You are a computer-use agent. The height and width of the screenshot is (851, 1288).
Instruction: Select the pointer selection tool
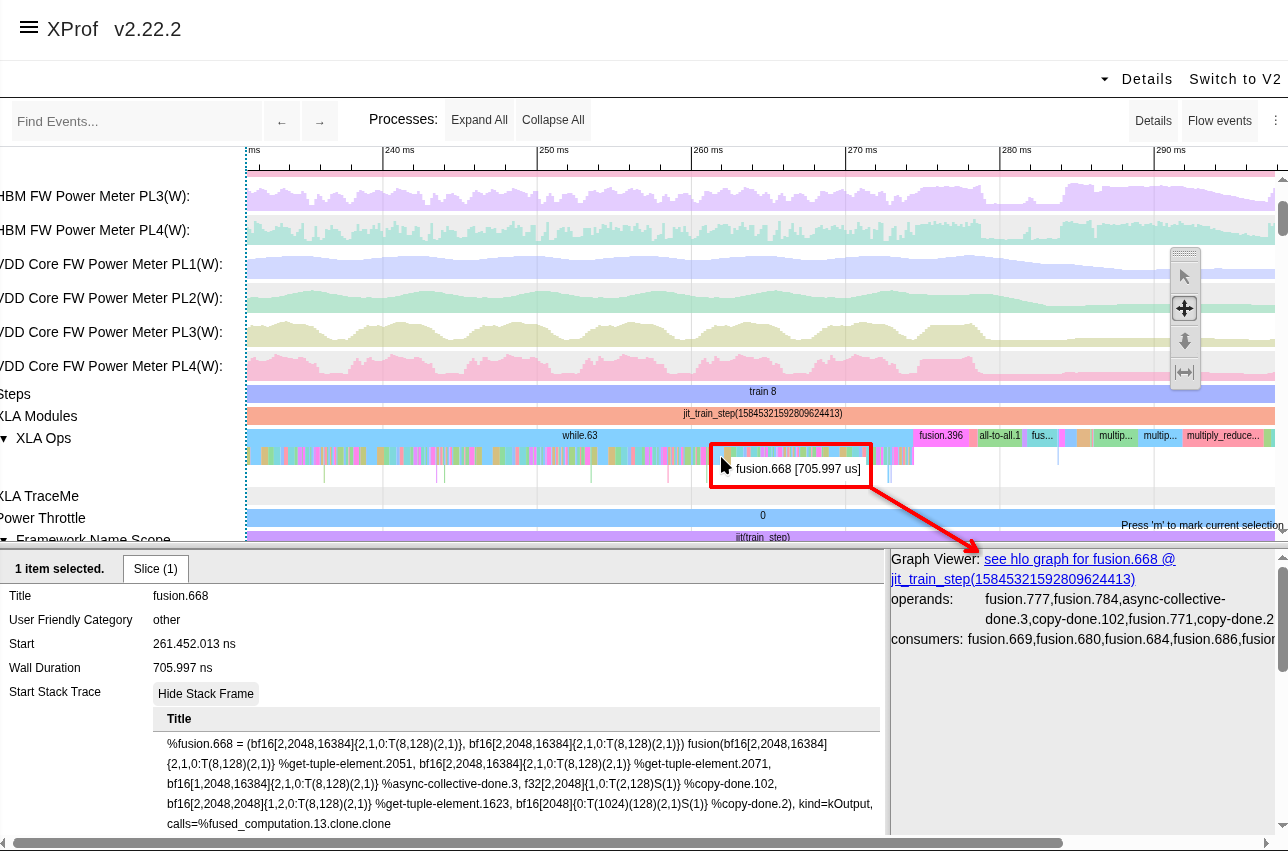(x=1185, y=277)
